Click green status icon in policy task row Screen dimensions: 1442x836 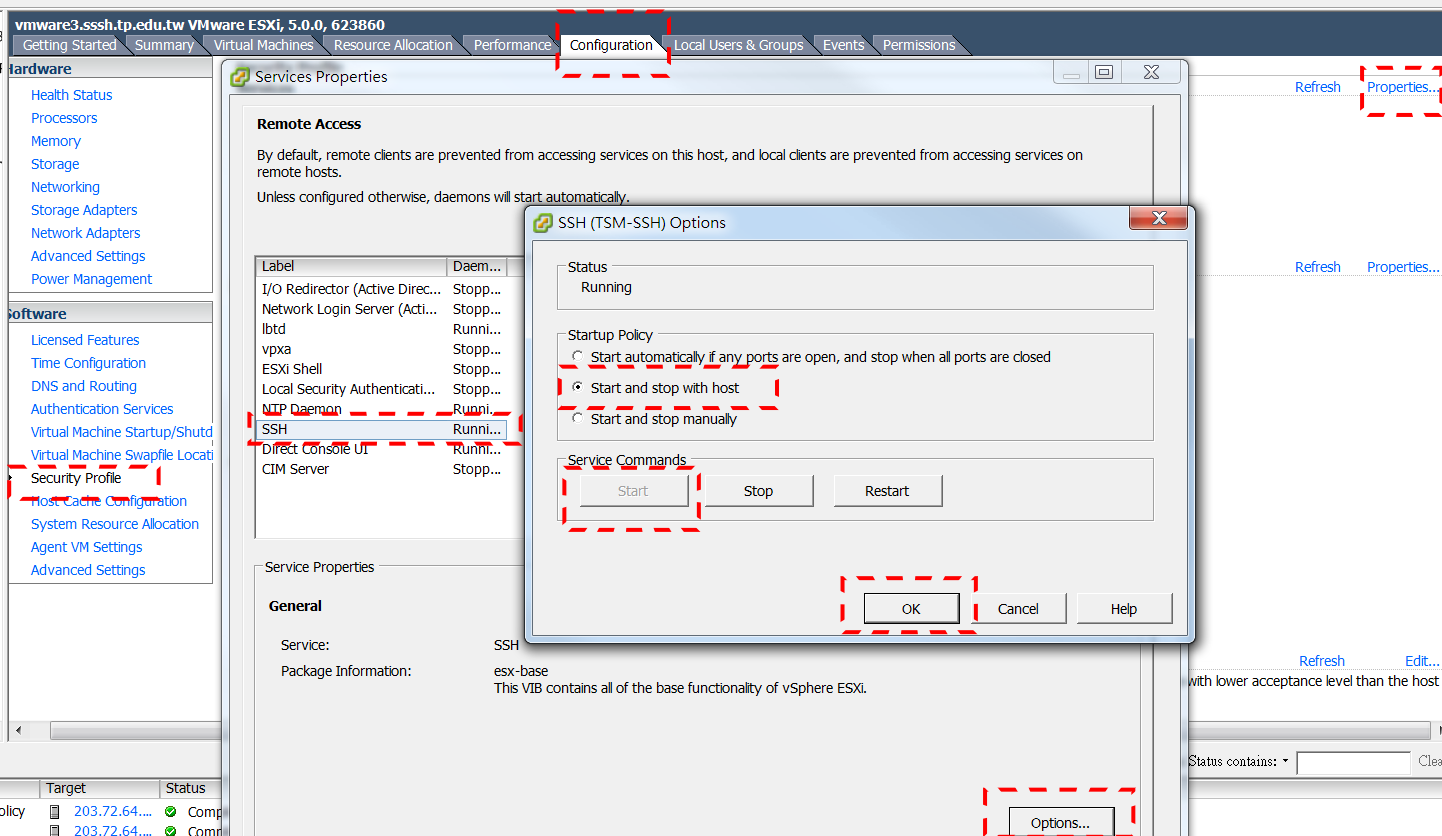click(170, 811)
